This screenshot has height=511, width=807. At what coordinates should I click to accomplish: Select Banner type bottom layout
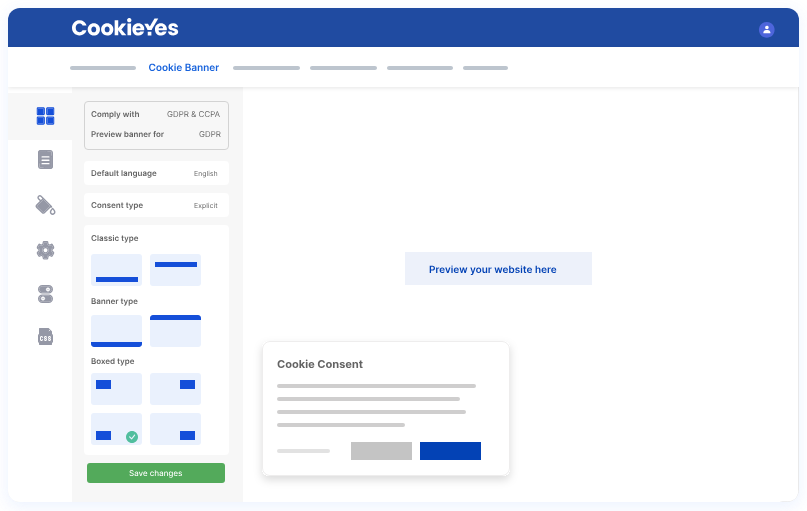click(x=116, y=331)
